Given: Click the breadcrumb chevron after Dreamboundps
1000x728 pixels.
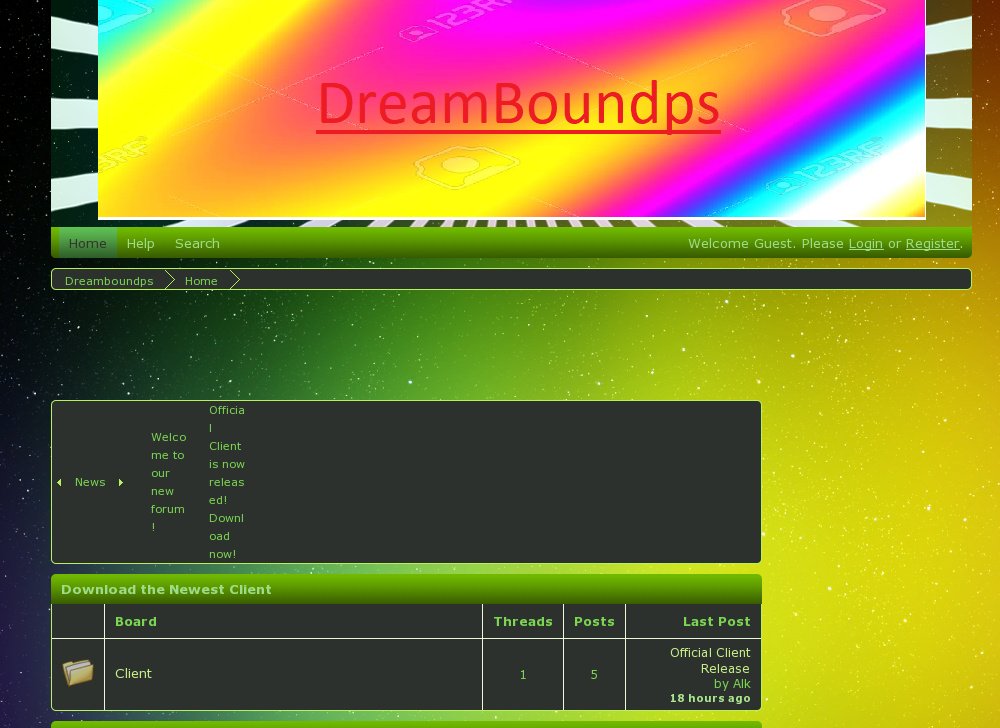Looking at the screenshot, I should [x=170, y=279].
